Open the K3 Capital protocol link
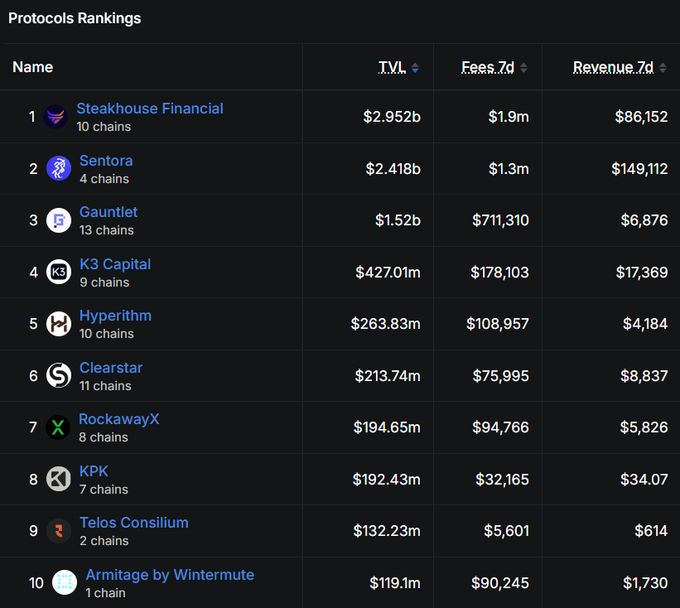This screenshot has width=680, height=608. pos(115,264)
